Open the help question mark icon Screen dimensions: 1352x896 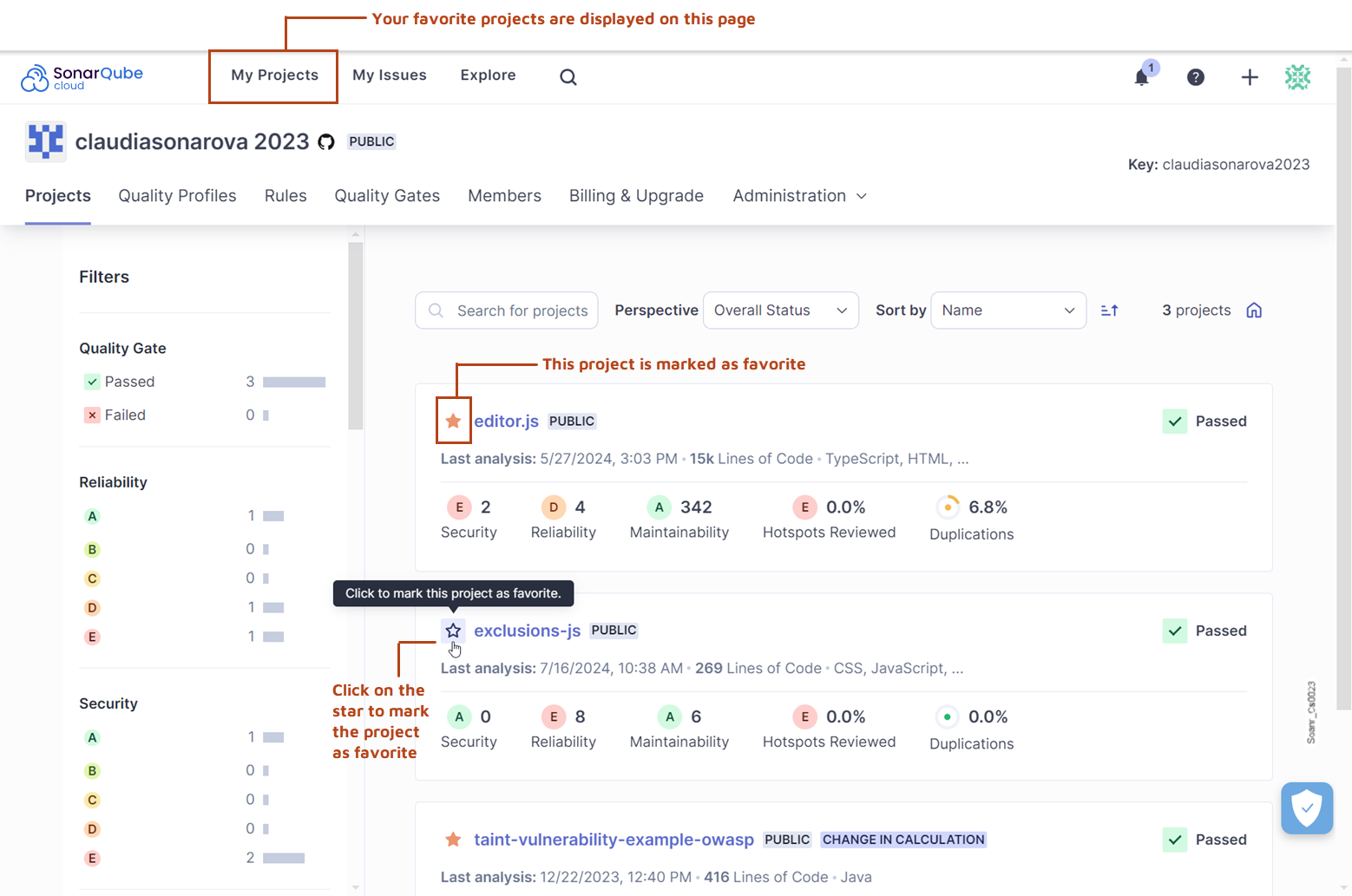point(1195,77)
